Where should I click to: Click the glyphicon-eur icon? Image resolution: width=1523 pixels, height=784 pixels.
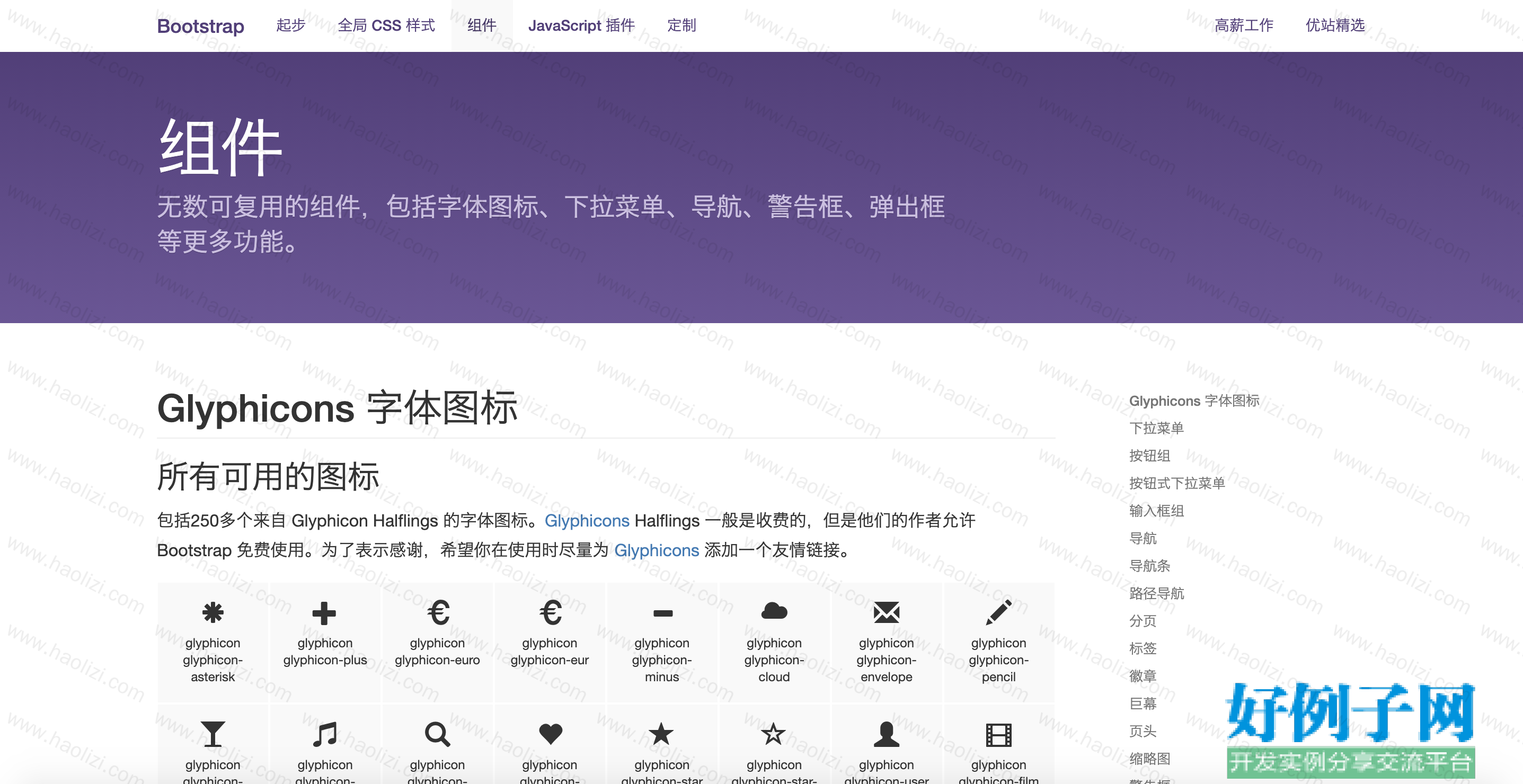pyautogui.click(x=550, y=612)
